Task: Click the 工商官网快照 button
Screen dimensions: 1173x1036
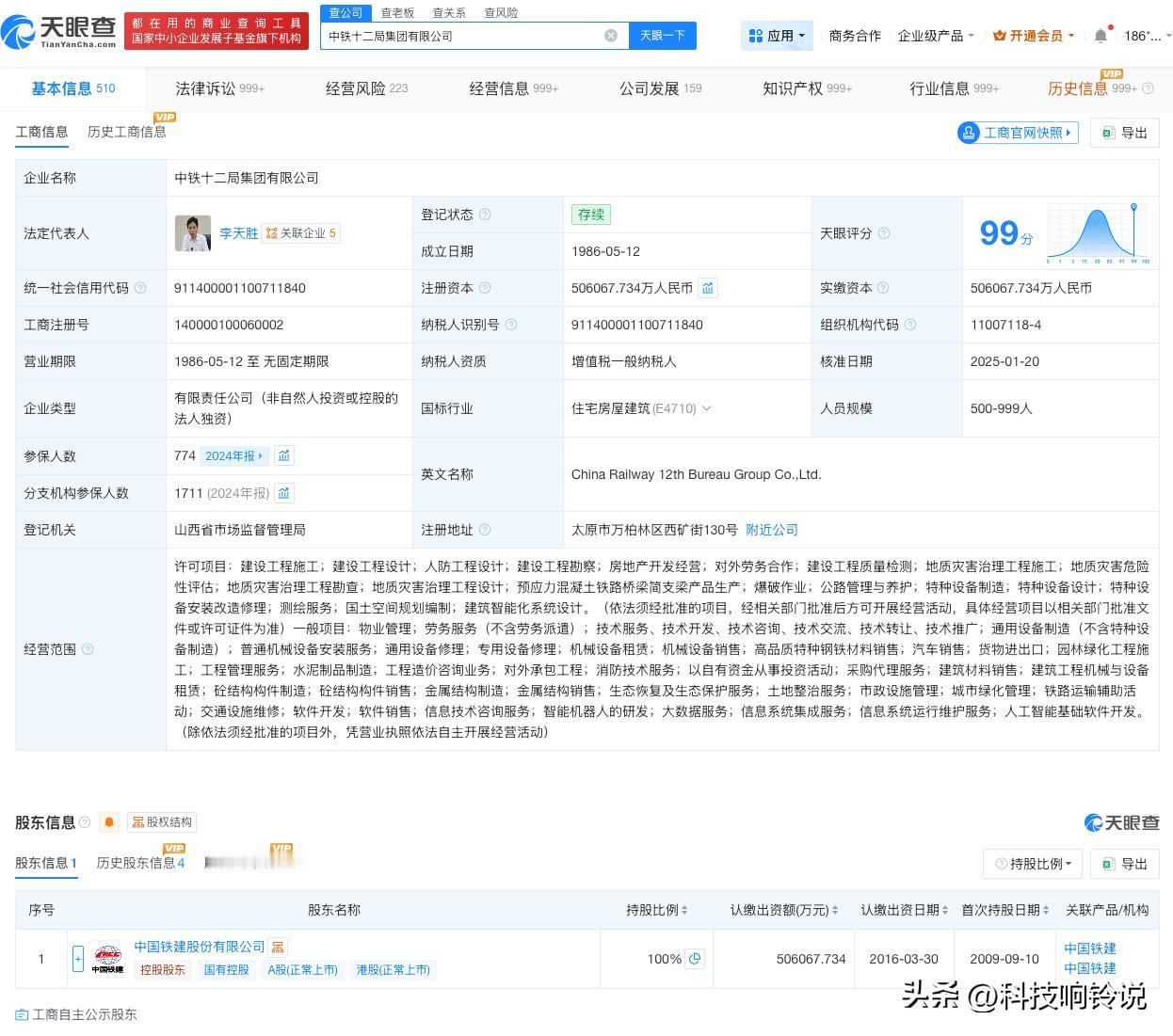Action: tap(1018, 133)
